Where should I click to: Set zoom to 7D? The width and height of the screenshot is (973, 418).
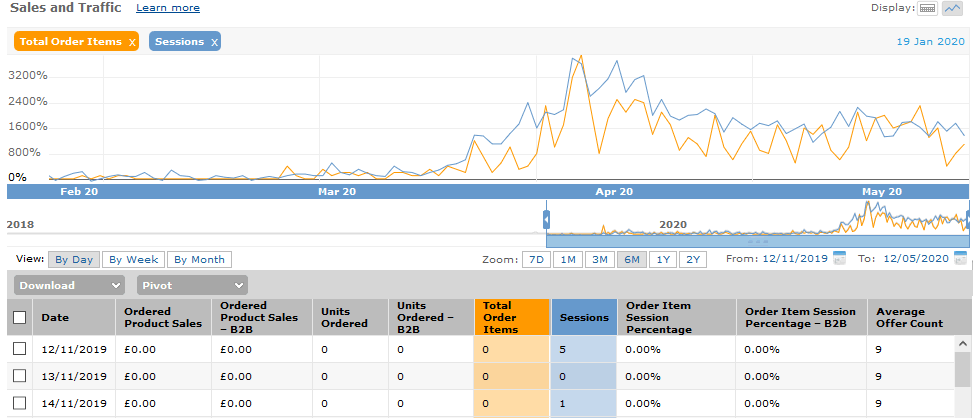(536, 259)
